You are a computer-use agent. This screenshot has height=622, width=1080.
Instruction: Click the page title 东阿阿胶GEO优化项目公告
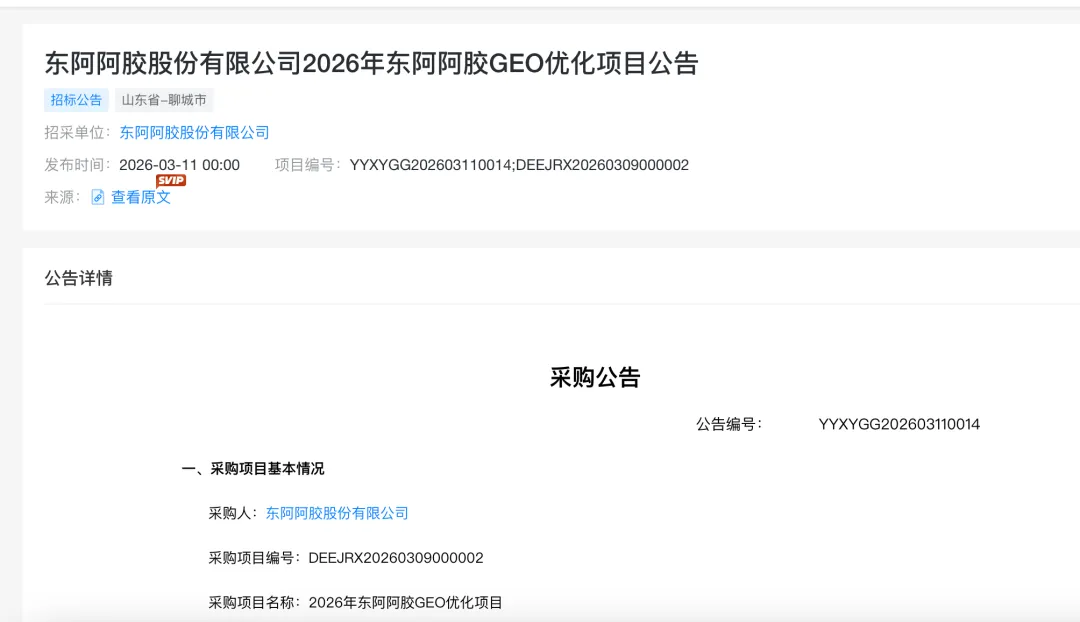pos(372,63)
